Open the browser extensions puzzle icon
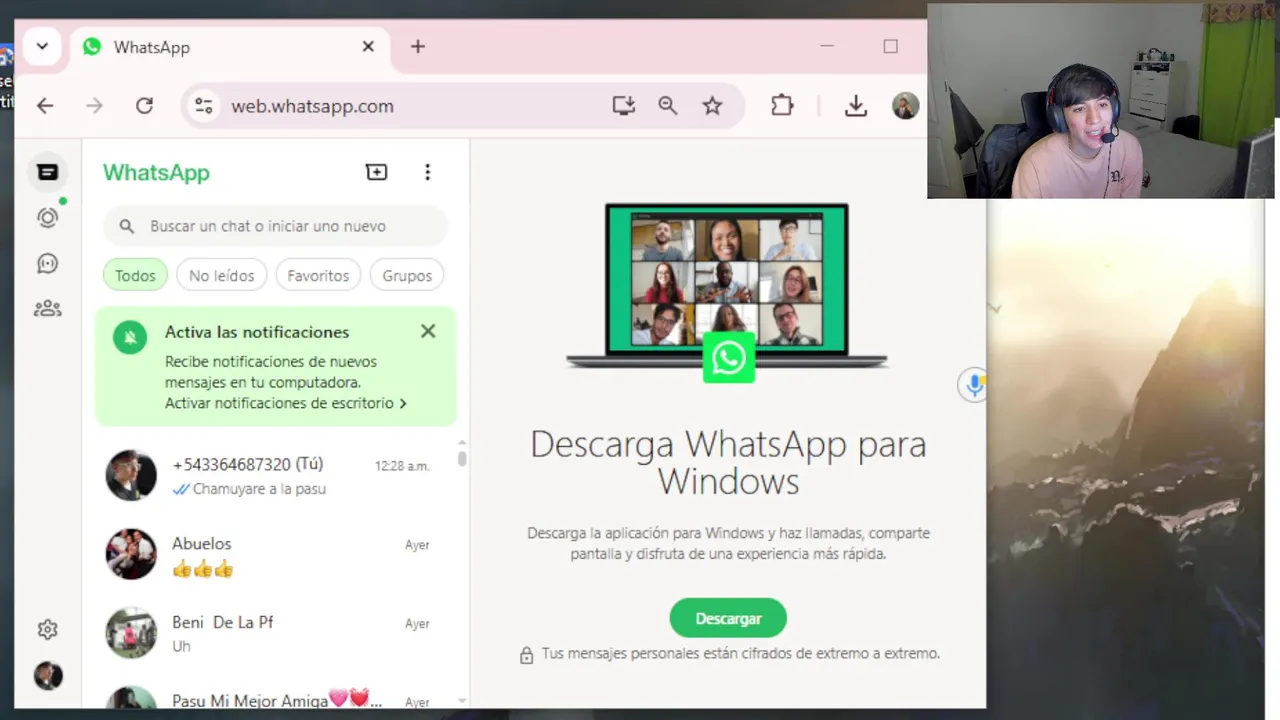 (x=782, y=105)
